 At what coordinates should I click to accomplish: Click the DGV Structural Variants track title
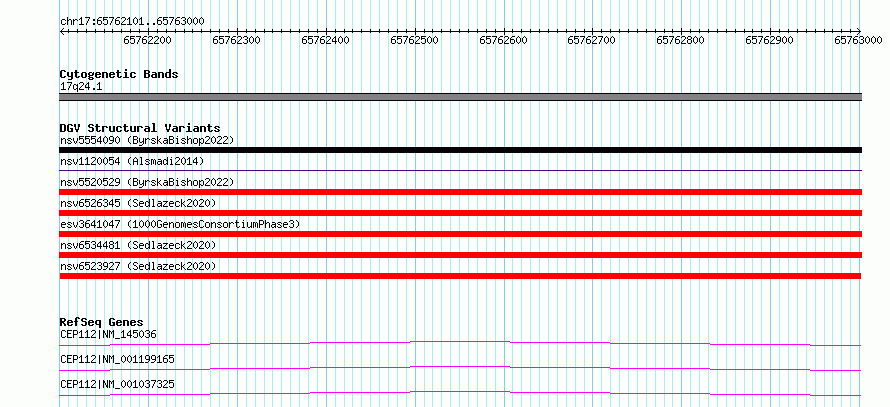[x=140, y=128]
